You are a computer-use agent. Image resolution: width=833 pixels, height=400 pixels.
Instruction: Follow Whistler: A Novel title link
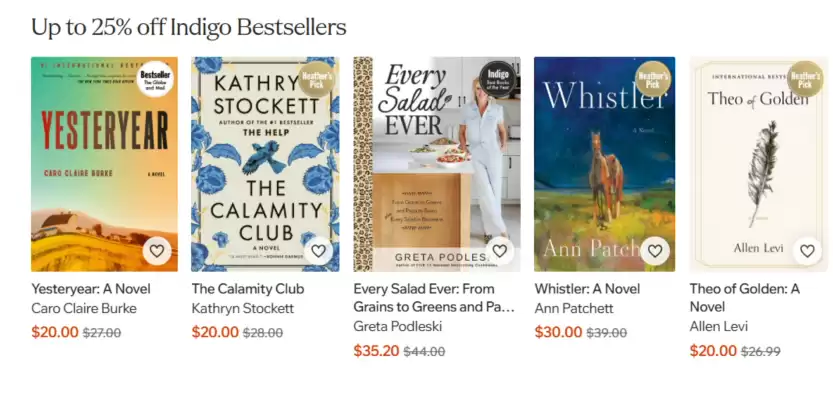pos(587,289)
